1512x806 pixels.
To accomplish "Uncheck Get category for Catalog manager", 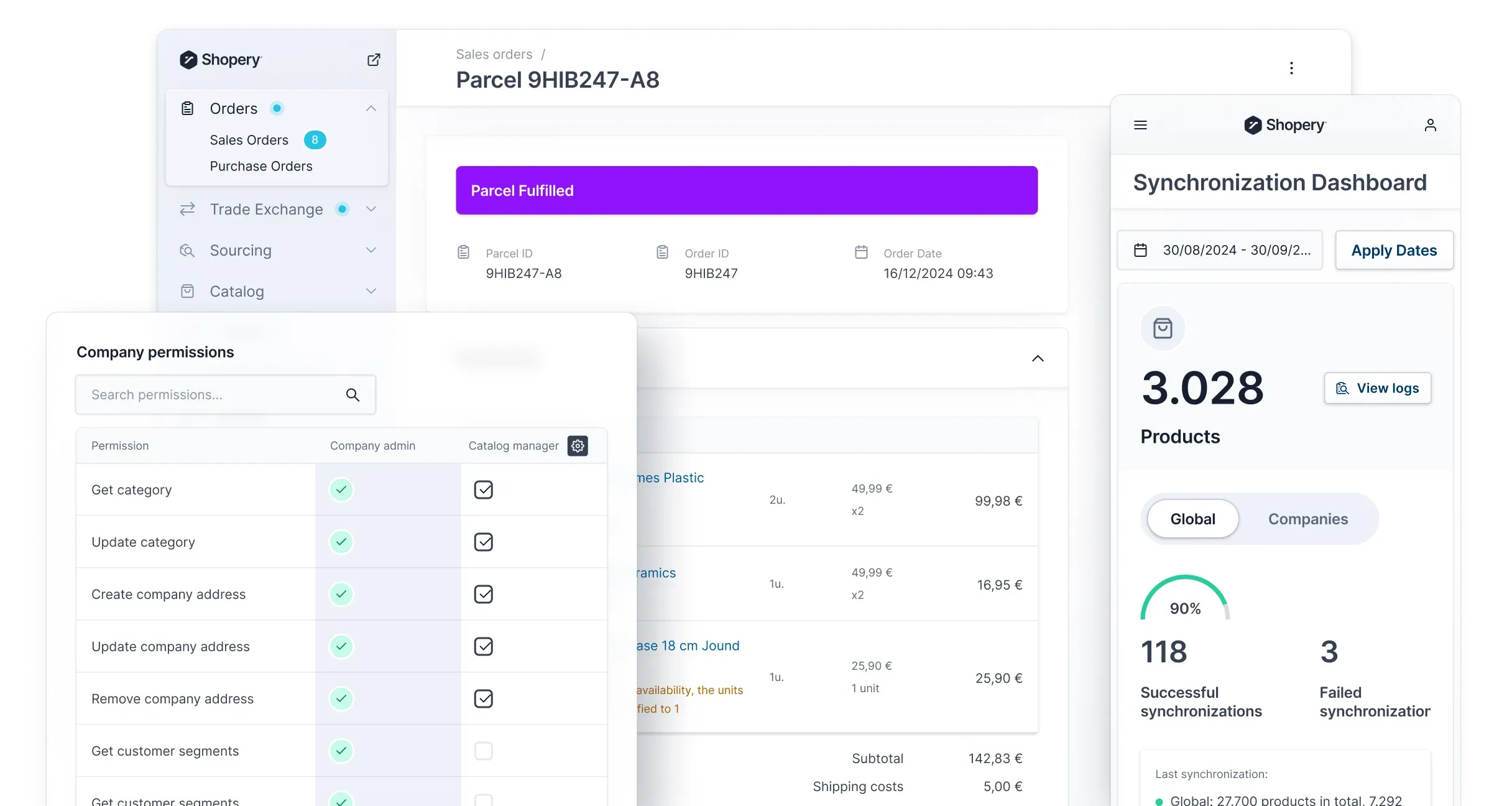I will [483, 490].
